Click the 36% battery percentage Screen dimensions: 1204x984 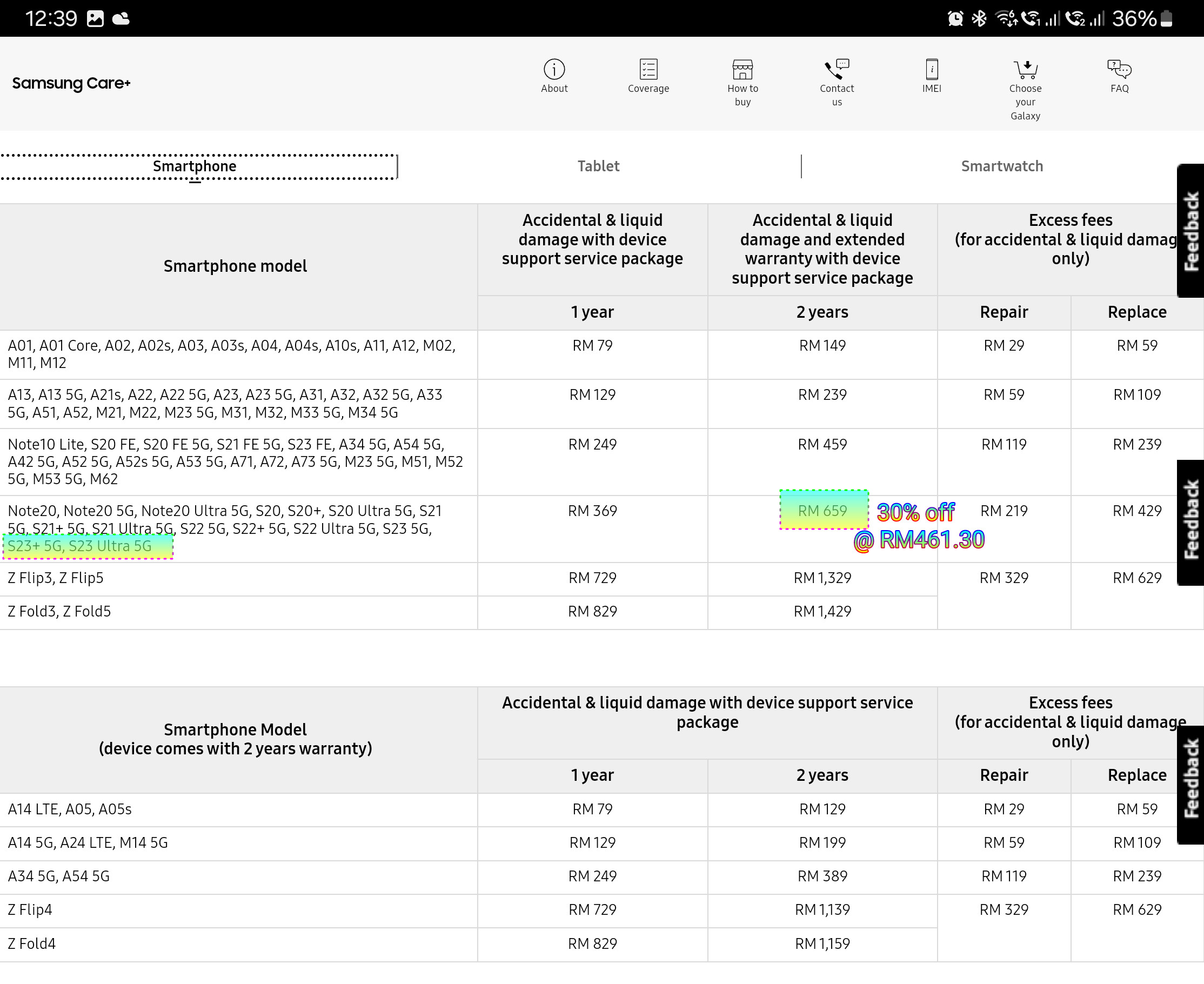point(1134,19)
